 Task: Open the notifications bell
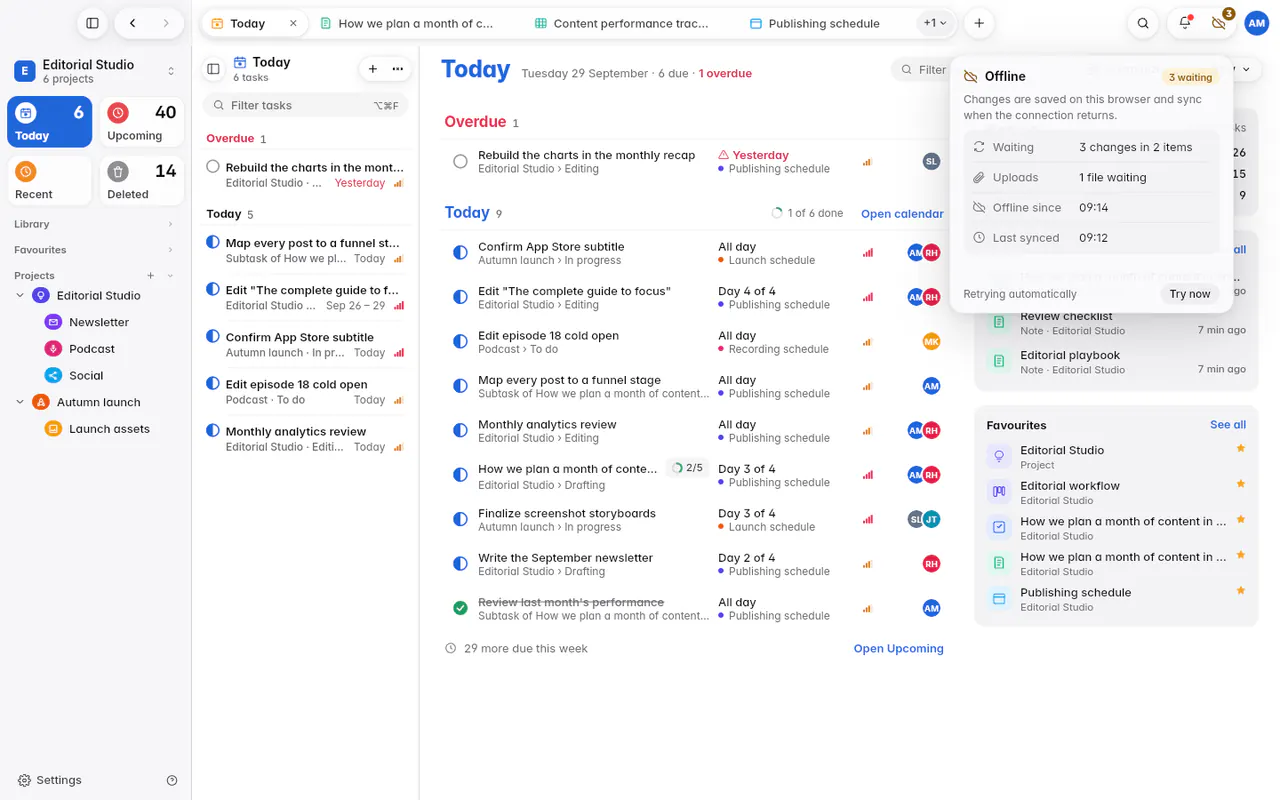(1185, 23)
